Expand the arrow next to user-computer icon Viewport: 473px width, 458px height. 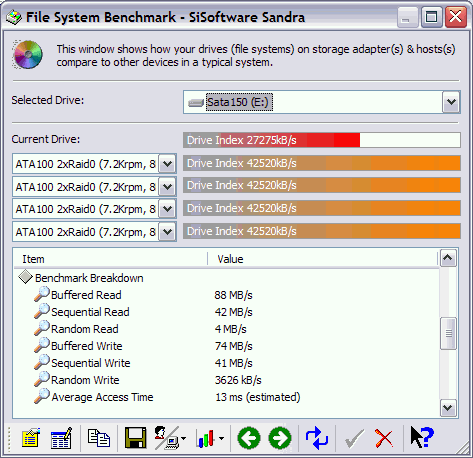coord(184,439)
